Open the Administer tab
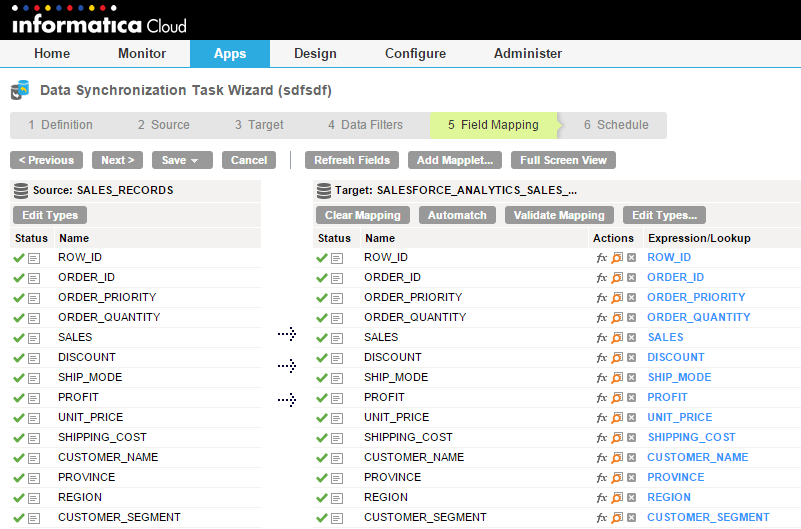This screenshot has height=529, width=801. [x=528, y=54]
